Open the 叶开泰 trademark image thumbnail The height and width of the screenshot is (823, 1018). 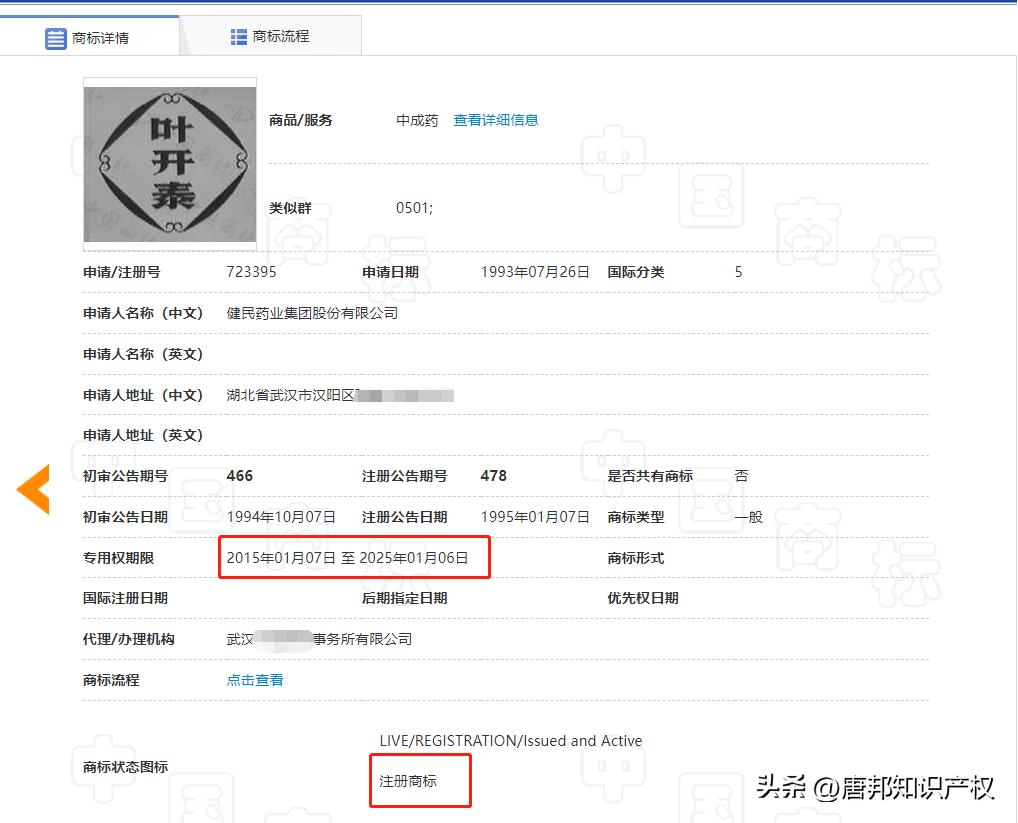click(169, 165)
